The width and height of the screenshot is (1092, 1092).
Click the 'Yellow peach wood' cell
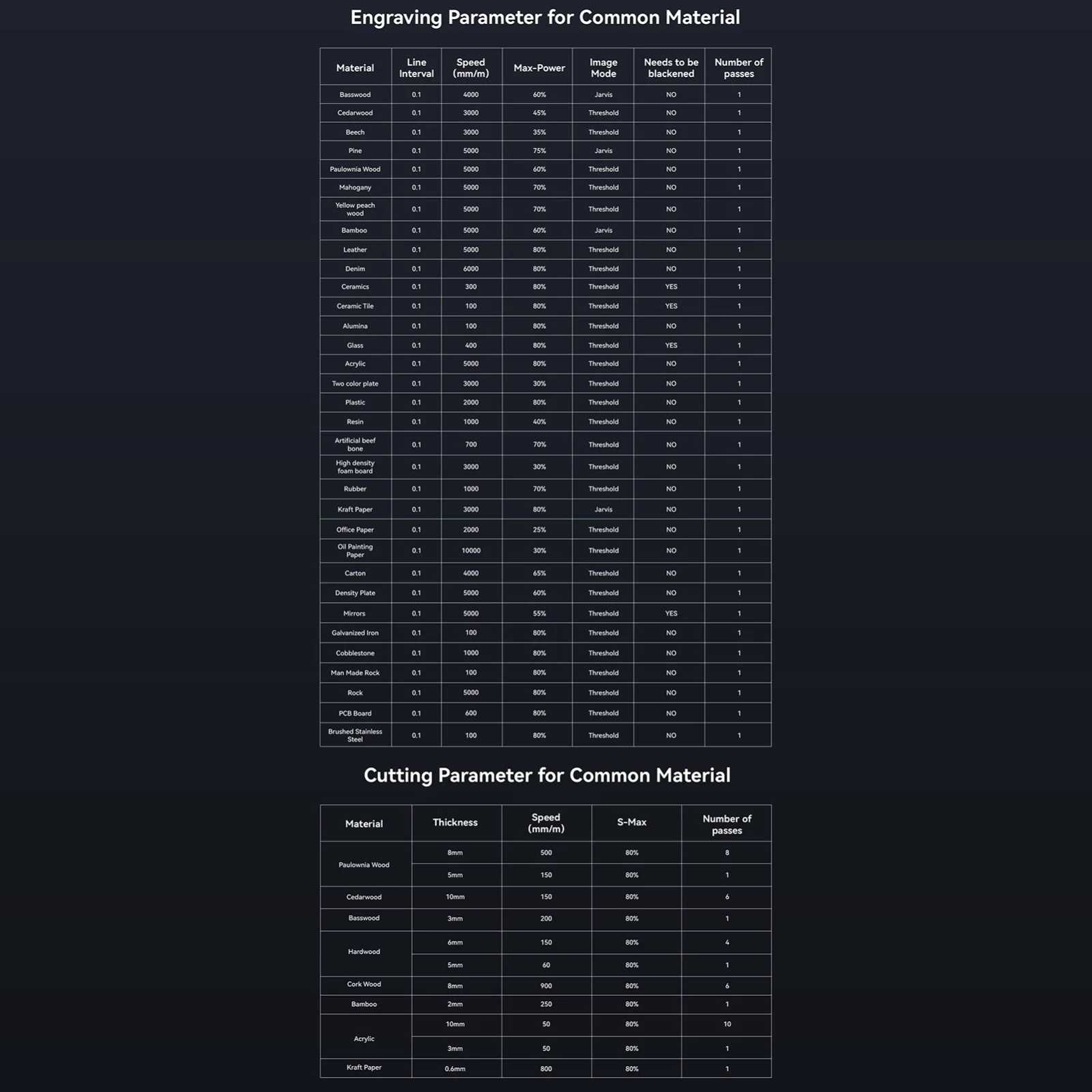[x=355, y=210]
